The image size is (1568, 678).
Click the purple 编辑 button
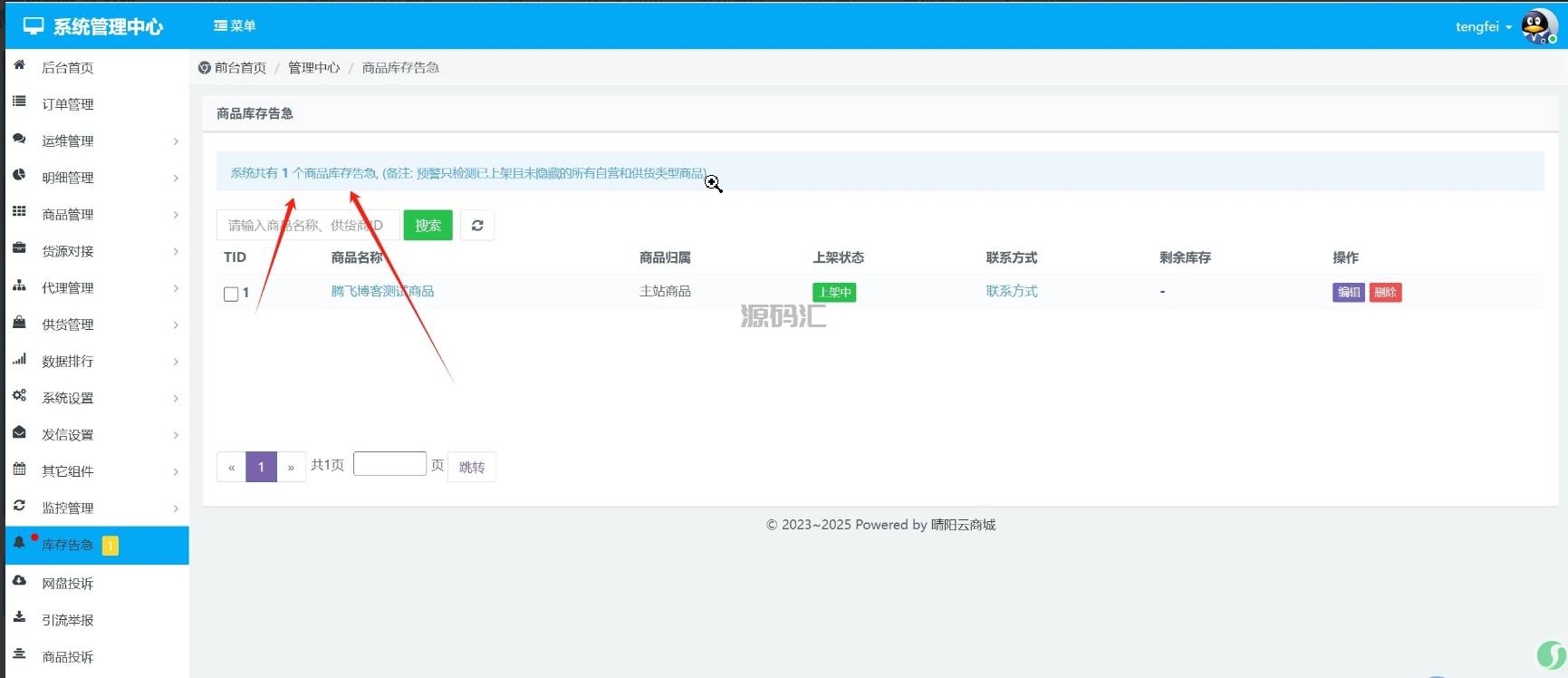(x=1349, y=292)
